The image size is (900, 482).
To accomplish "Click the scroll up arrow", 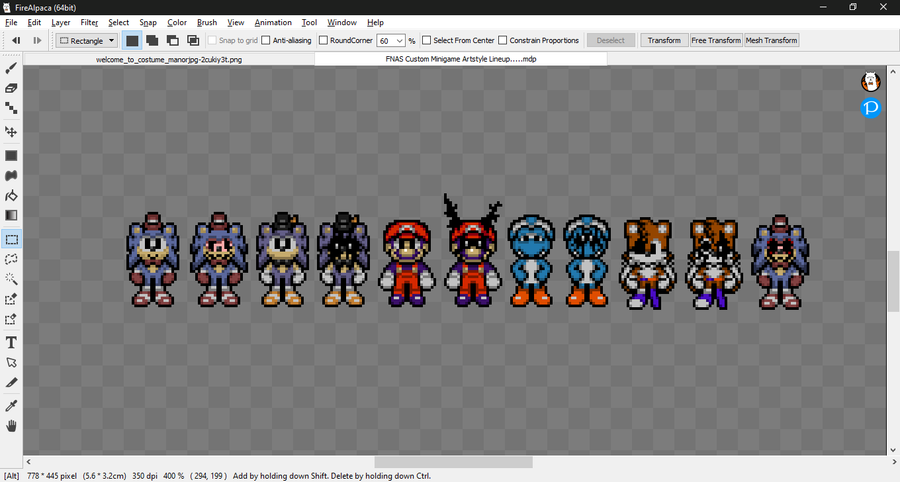I will click(893, 71).
